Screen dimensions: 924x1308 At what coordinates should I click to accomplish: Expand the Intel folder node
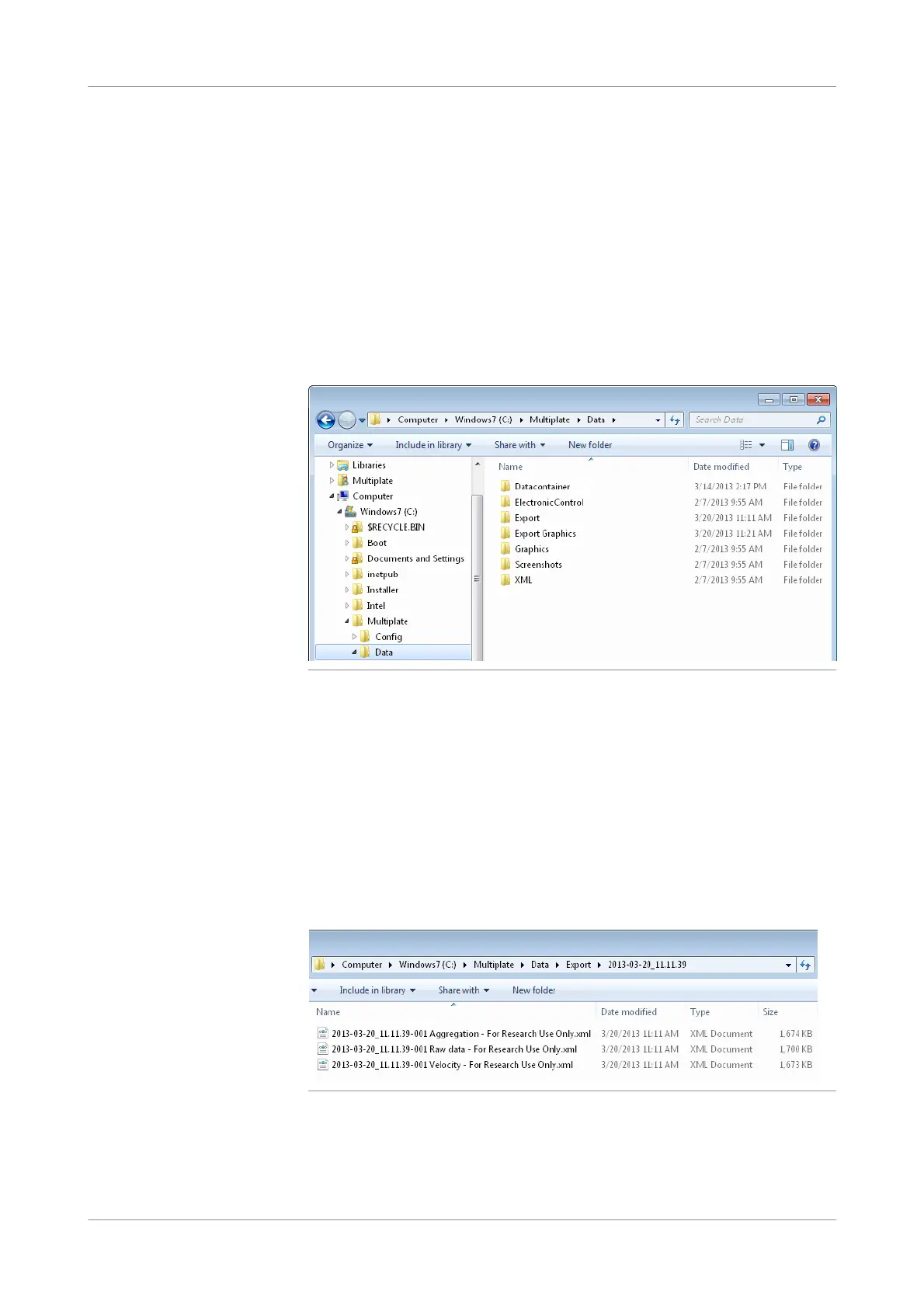pos(347,605)
